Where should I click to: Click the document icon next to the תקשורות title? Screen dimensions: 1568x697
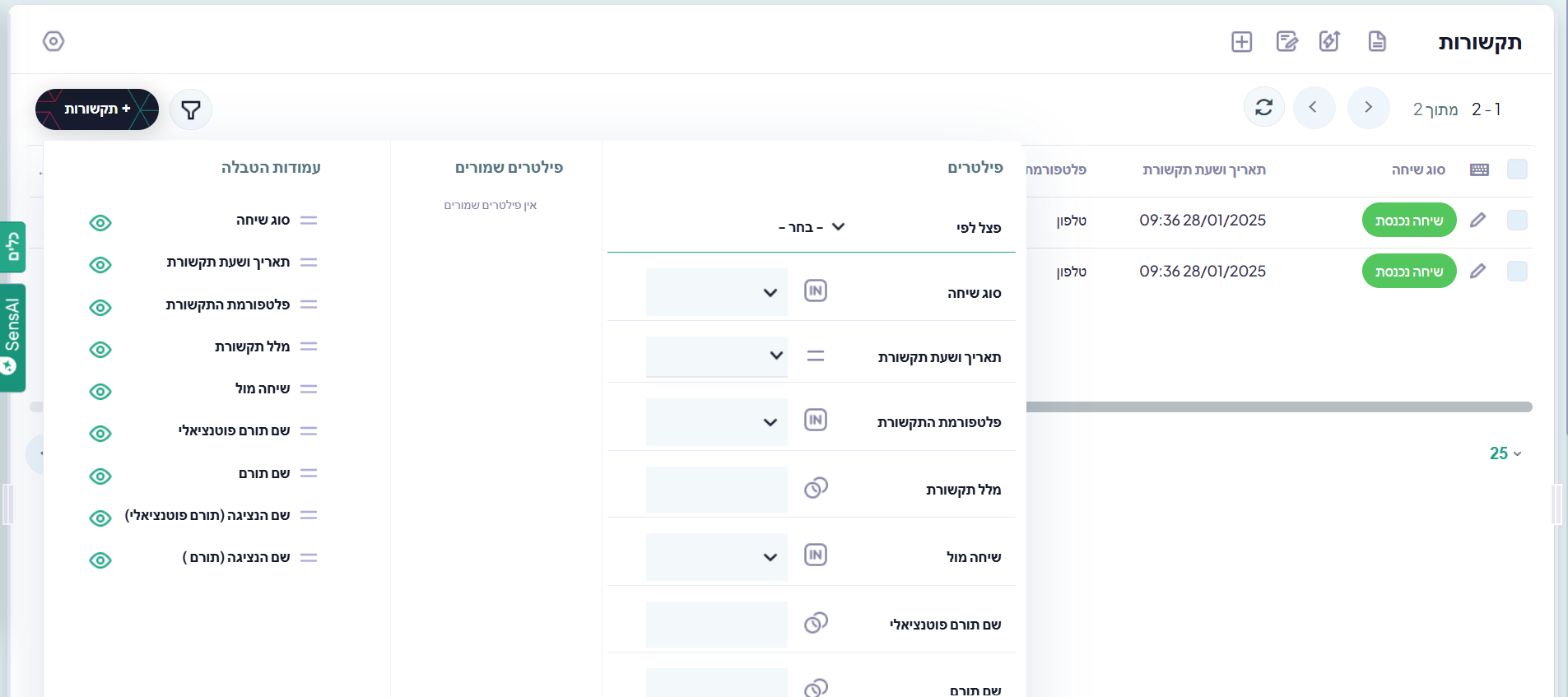point(1377,41)
